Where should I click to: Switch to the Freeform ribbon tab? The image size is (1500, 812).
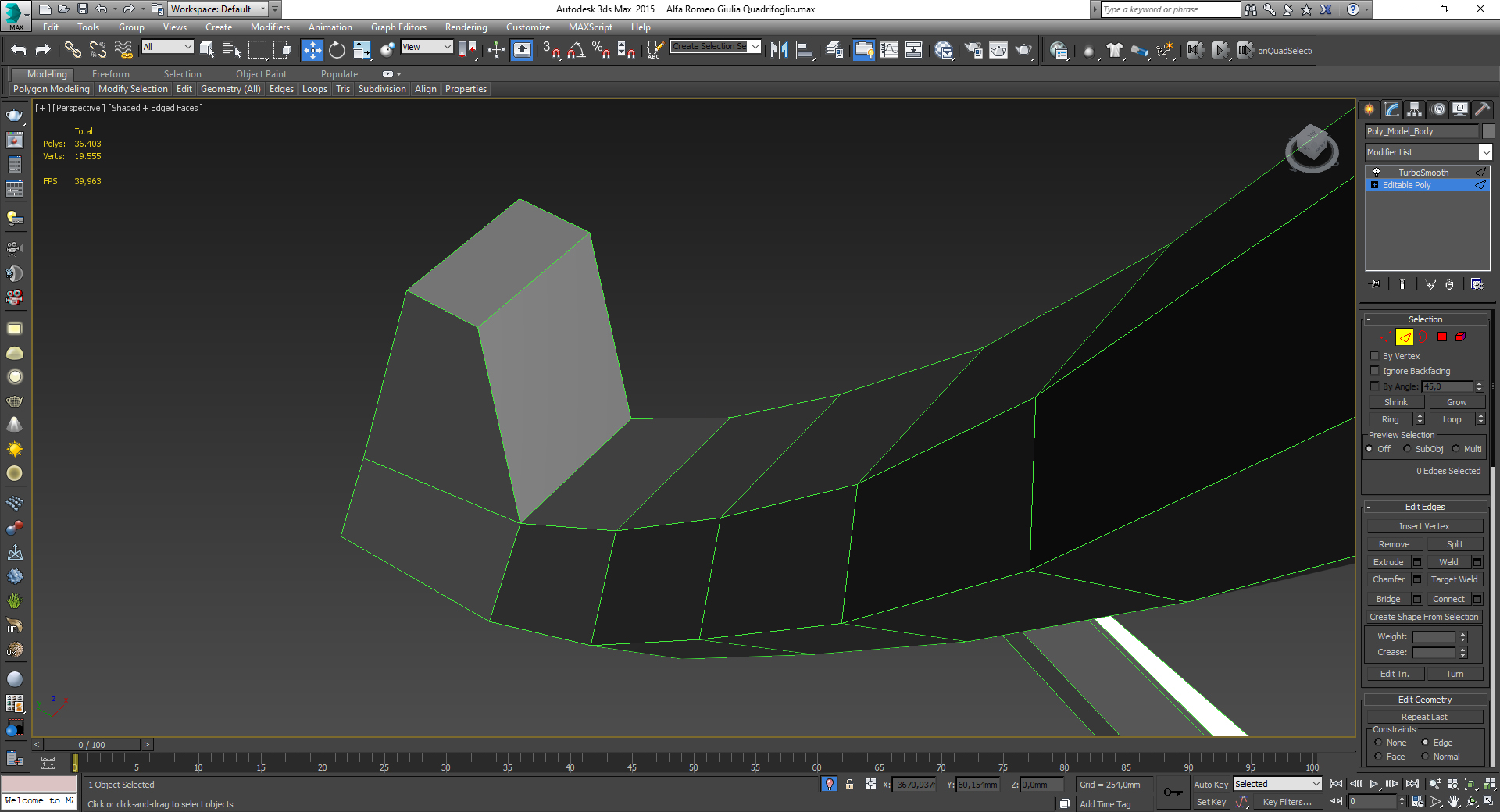tap(110, 74)
